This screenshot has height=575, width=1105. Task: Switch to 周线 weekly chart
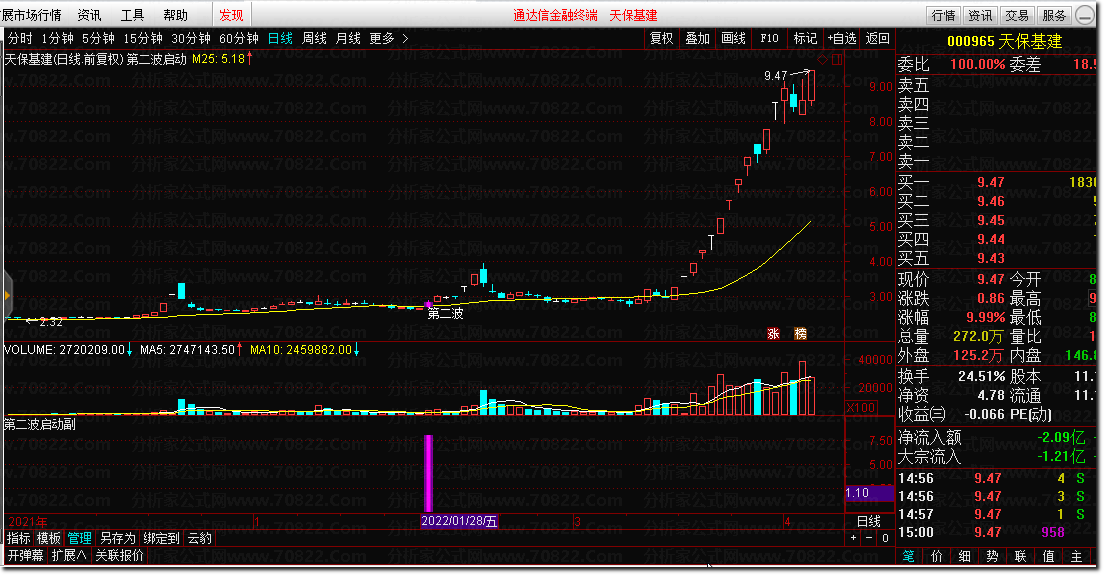[x=314, y=38]
